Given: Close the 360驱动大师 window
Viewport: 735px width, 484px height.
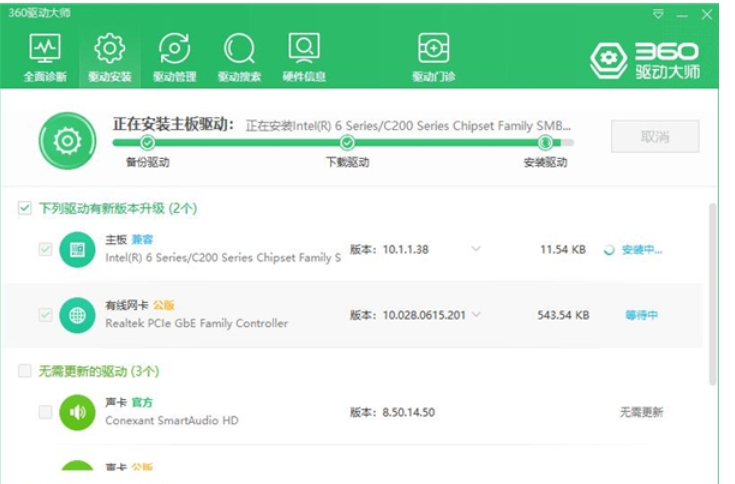Looking at the screenshot, I should tap(707, 15).
